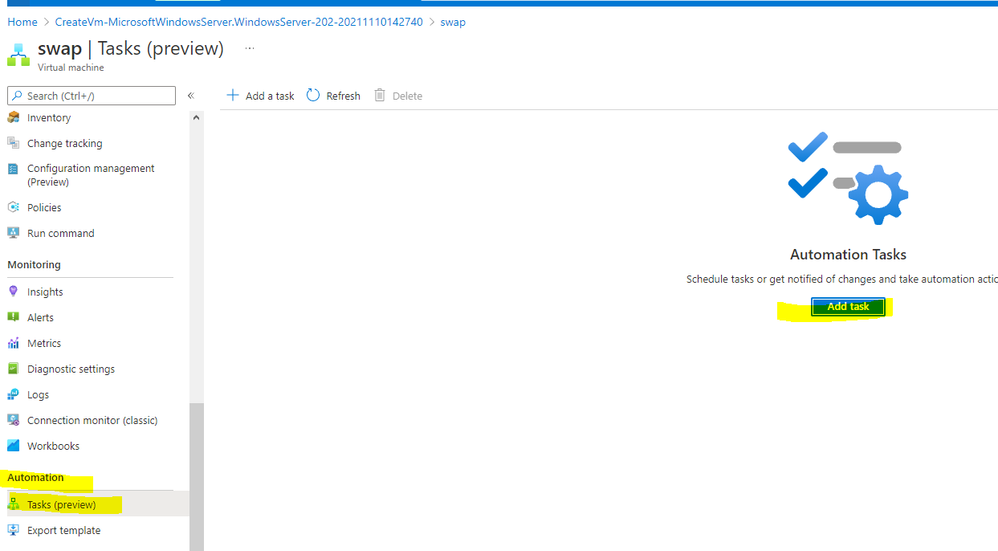Click the sidebar scrollbar thumb
This screenshot has height=551, width=998.
tap(197, 477)
